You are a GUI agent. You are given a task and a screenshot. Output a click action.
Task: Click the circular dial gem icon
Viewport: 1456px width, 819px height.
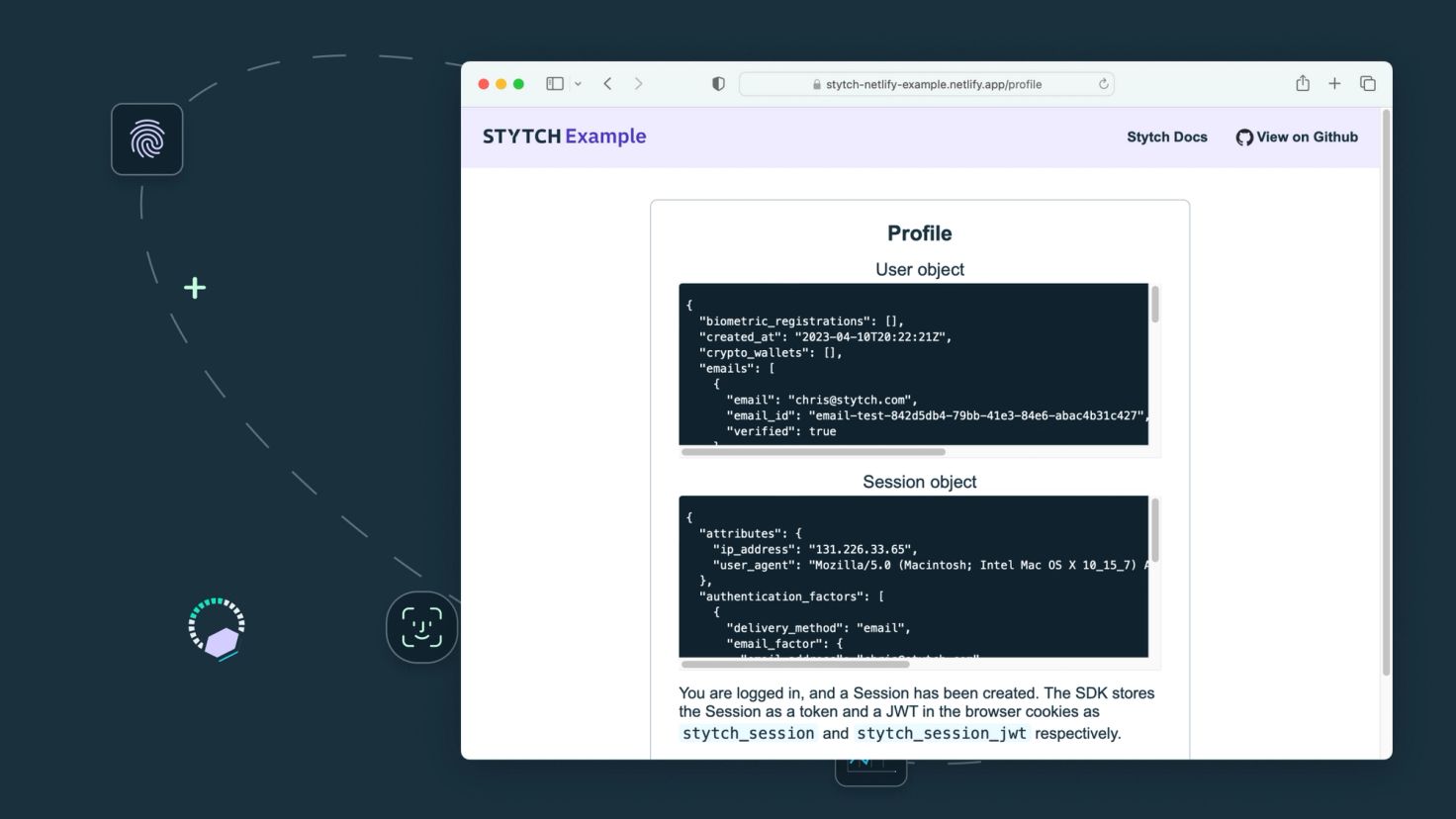[217, 629]
